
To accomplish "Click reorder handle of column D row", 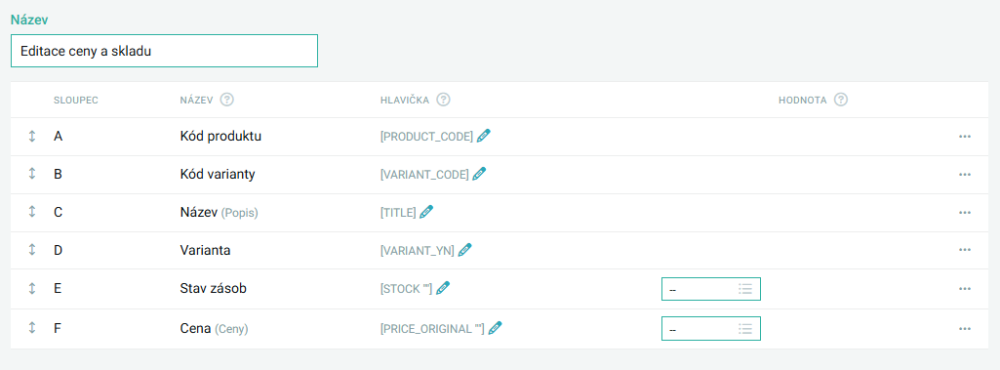I will point(32,250).
